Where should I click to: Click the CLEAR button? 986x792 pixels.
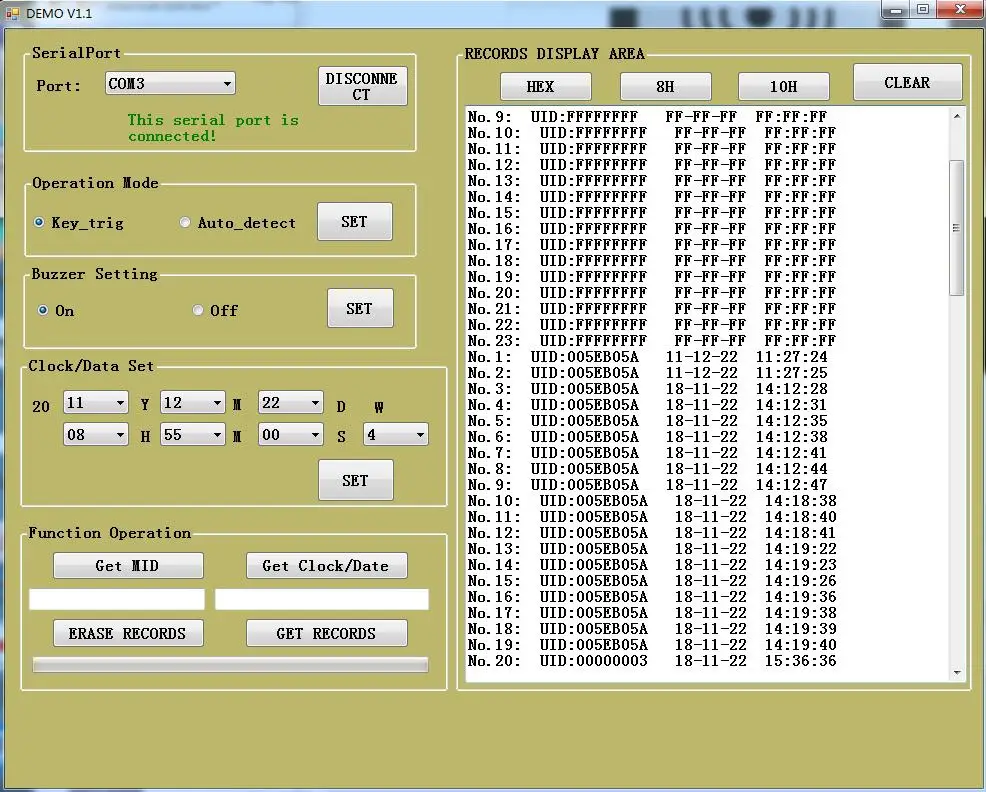(907, 82)
